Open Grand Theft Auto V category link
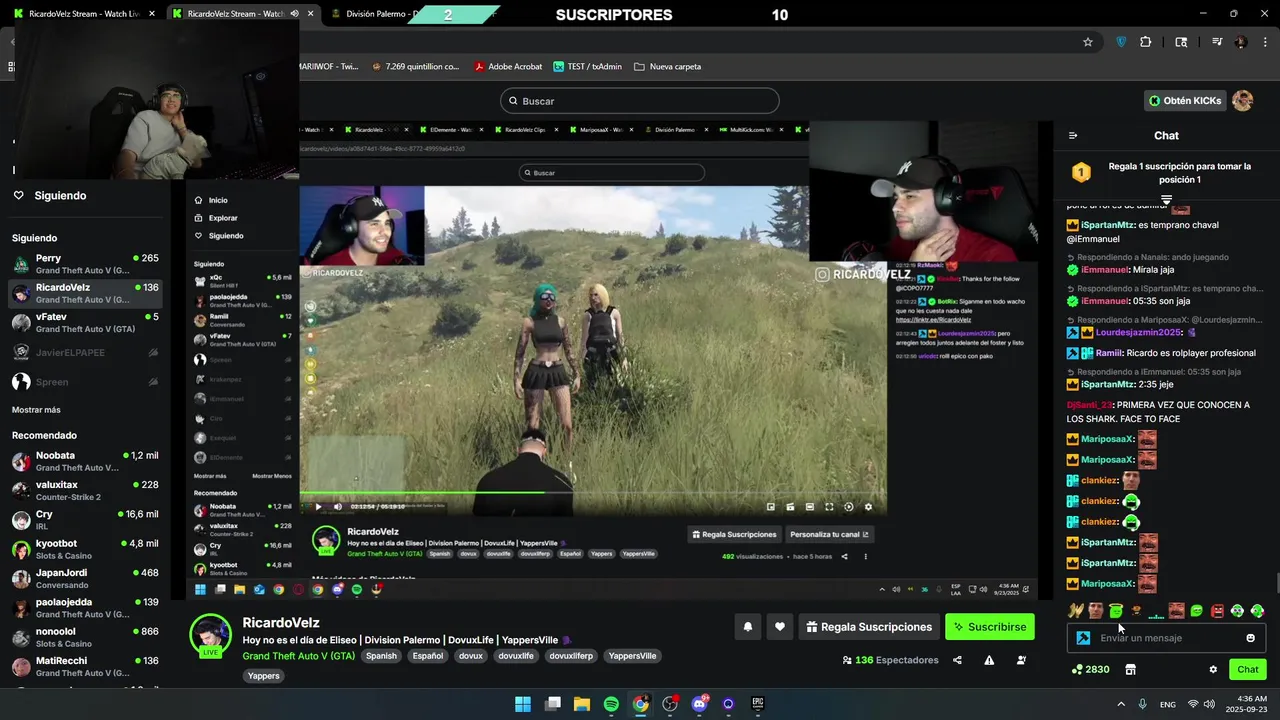The width and height of the screenshot is (1280, 720). tap(299, 656)
